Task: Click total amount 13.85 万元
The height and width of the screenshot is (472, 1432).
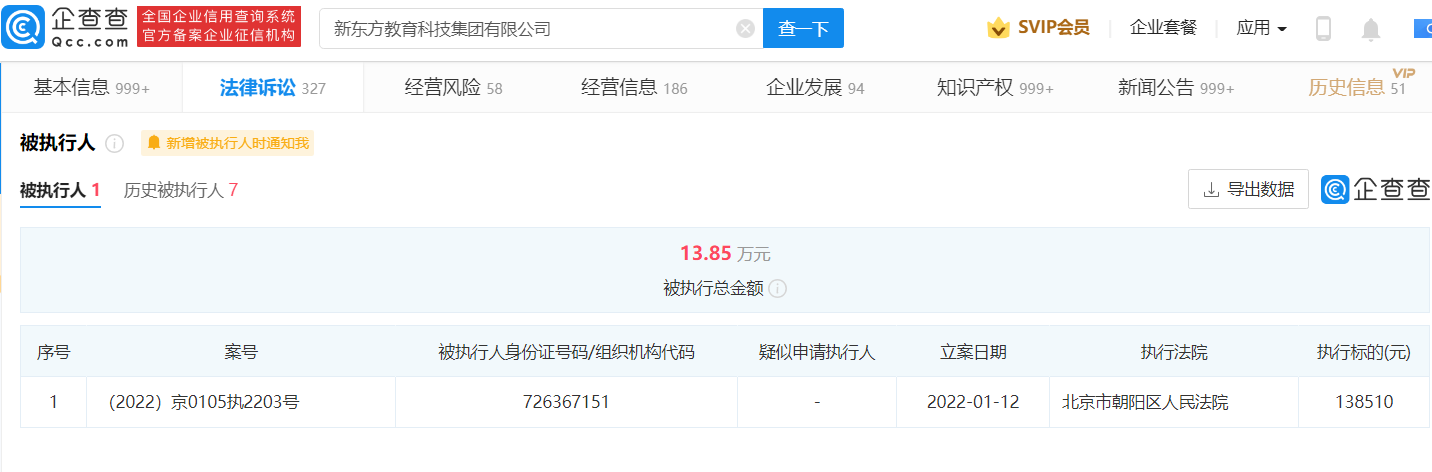Action: tap(725, 254)
